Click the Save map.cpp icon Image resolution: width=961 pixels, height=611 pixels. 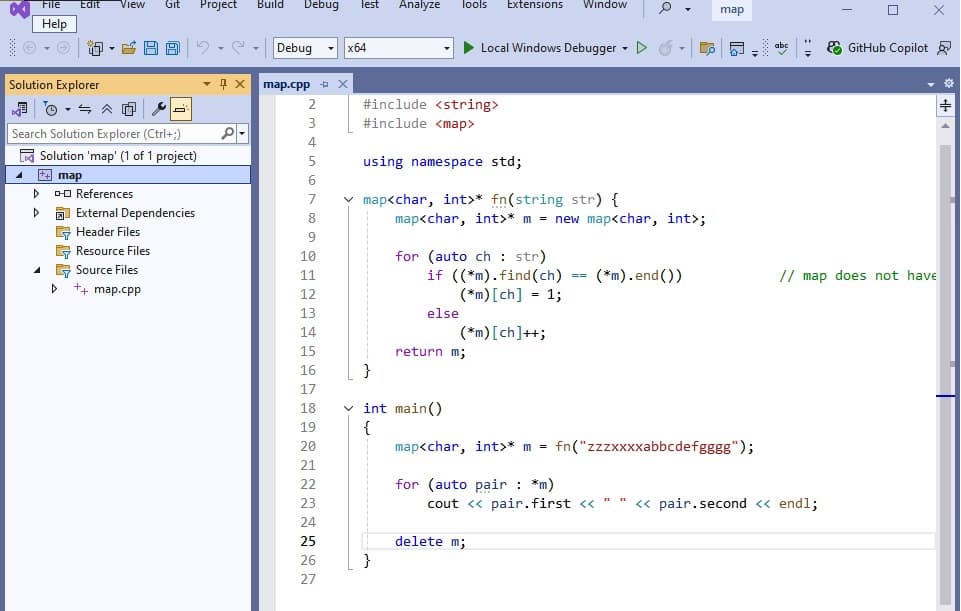coord(150,46)
